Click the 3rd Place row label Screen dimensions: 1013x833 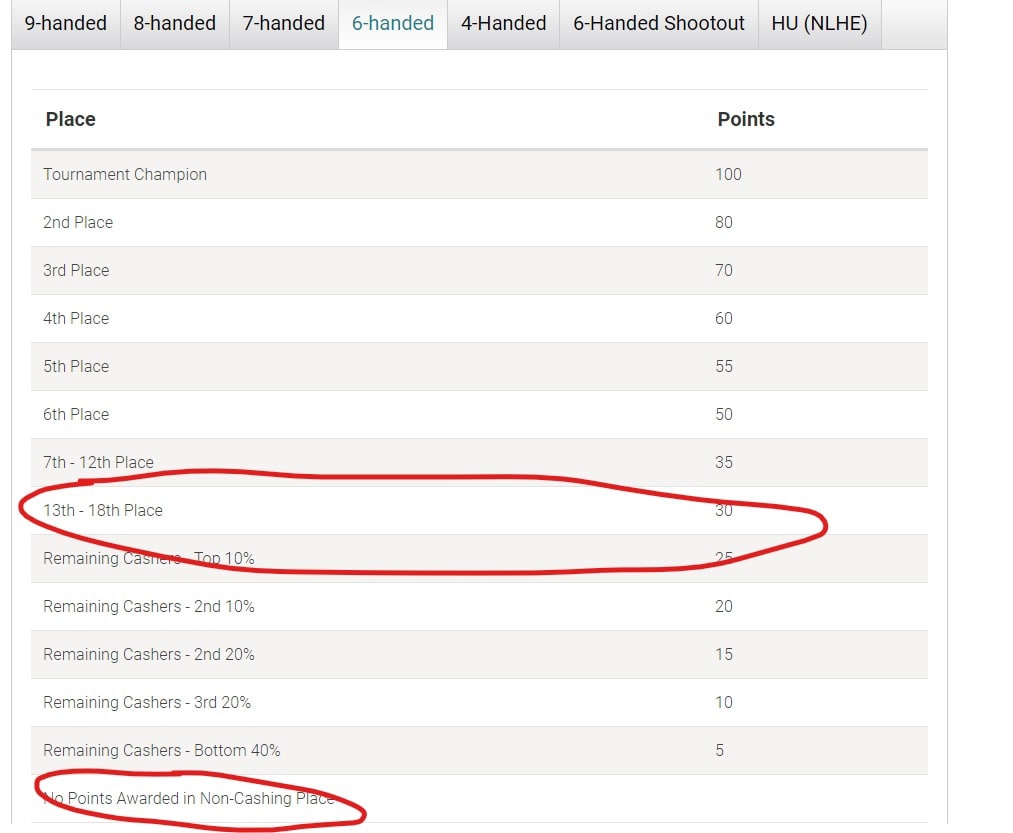click(76, 270)
